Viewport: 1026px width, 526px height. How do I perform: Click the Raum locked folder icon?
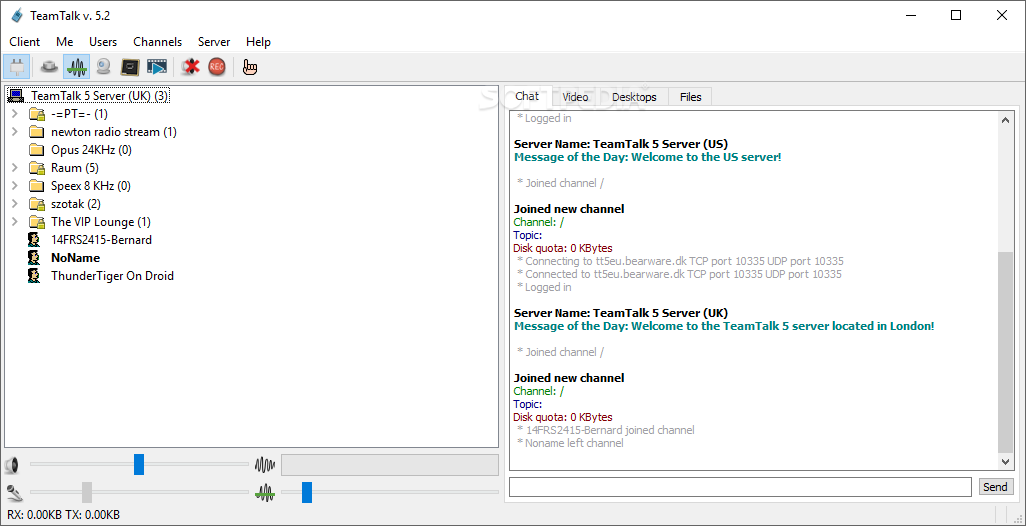point(37,168)
